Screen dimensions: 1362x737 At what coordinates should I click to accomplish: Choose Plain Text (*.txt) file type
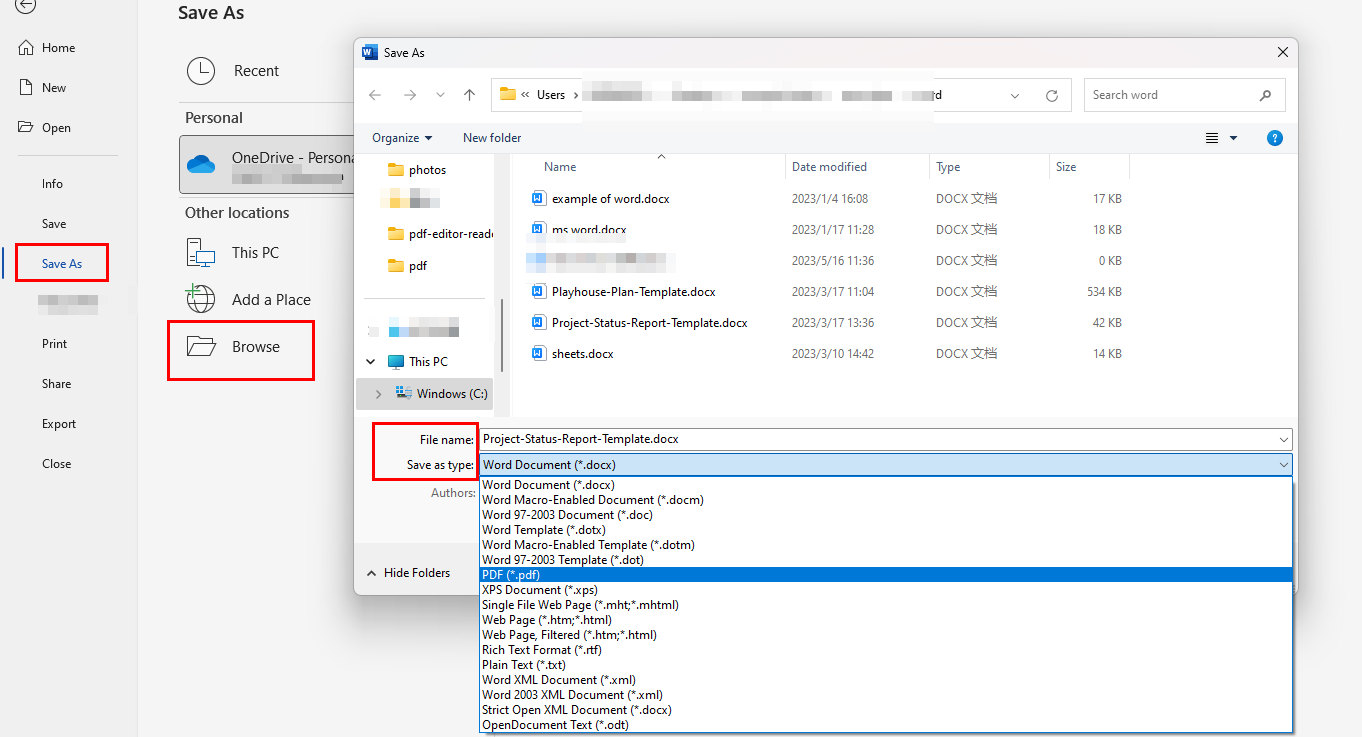coord(523,665)
